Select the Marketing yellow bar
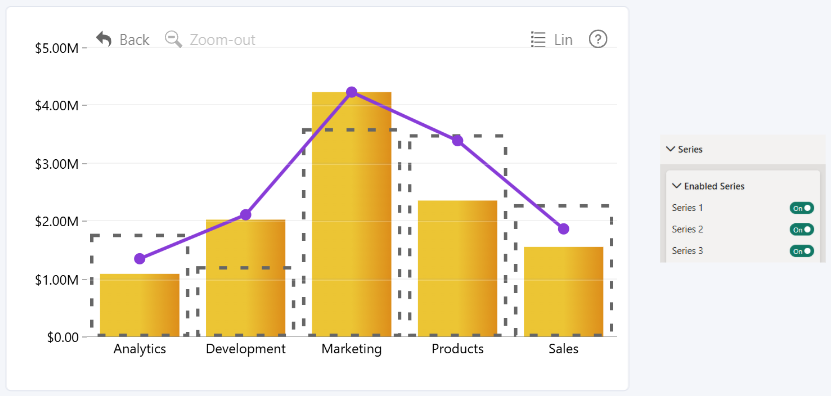 (x=351, y=214)
